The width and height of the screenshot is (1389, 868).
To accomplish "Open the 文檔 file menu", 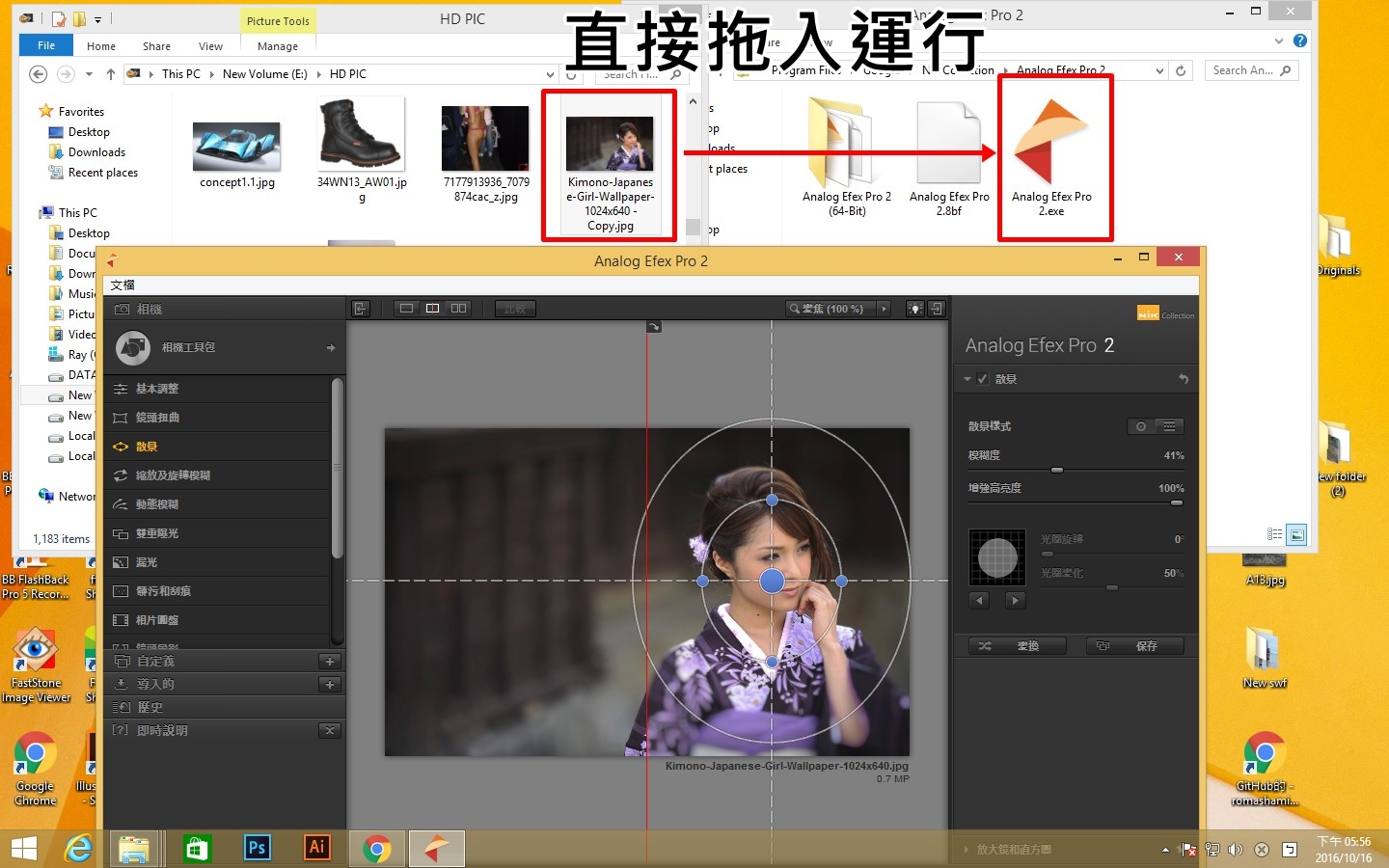I will pos(123,285).
